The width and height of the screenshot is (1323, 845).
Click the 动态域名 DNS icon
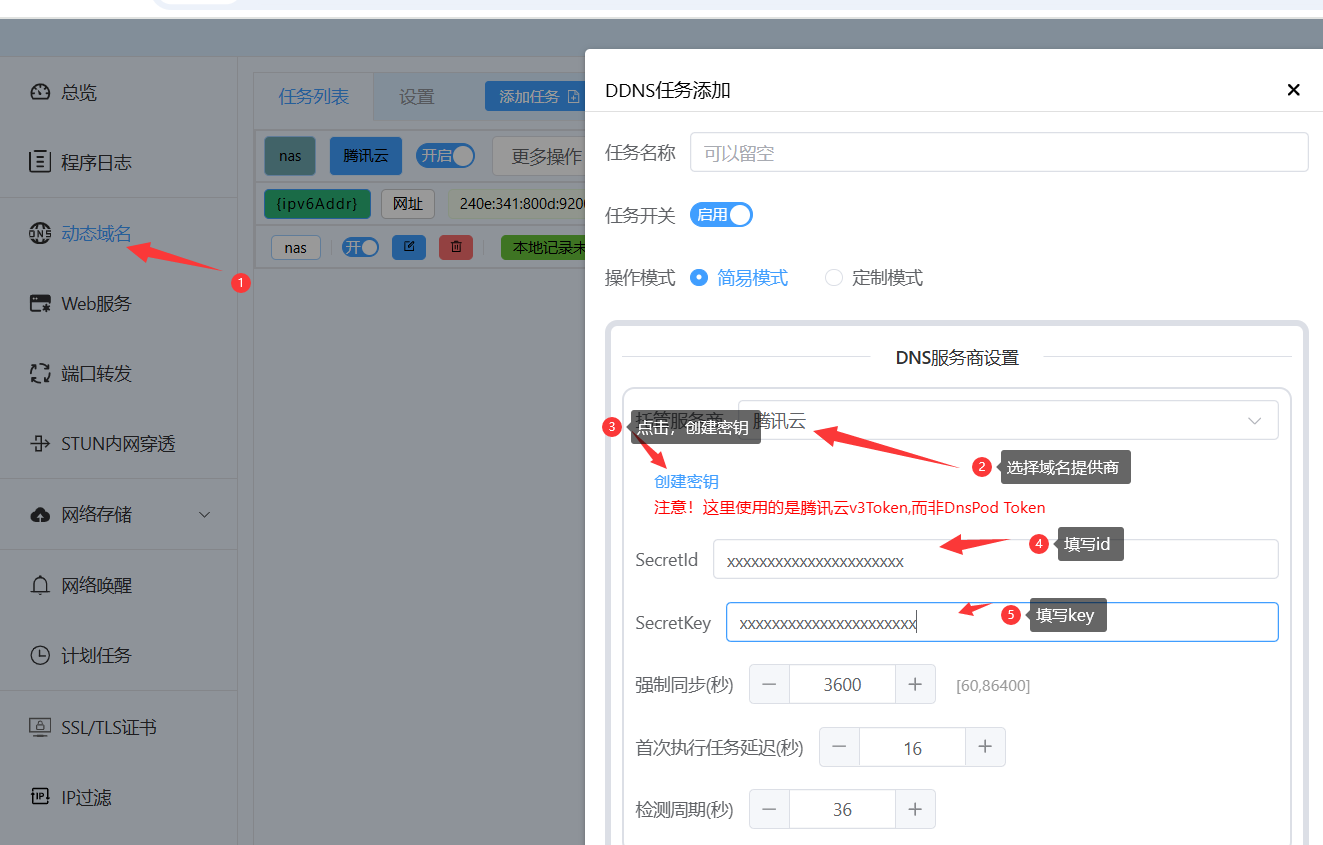click(40, 233)
